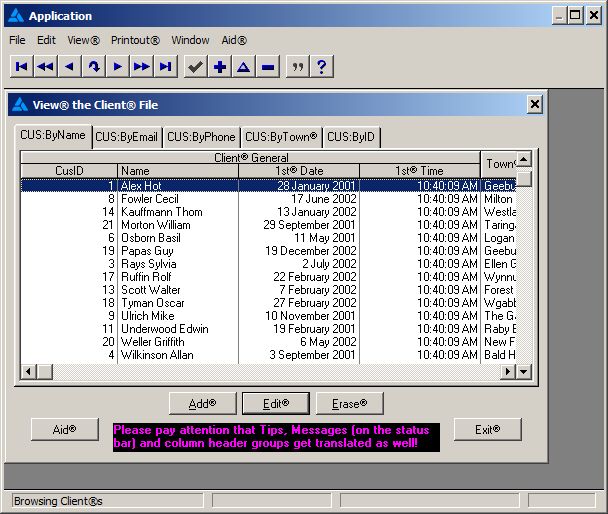Select the Tyman Oscar row
The image size is (608, 514).
click(268, 303)
